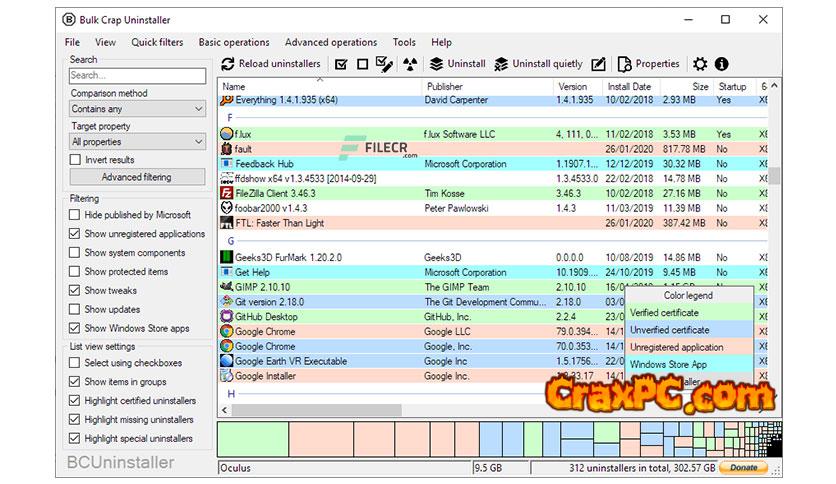Screen dimensions: 836x484
Task: Enable Hide published by Microsoft
Action: [75, 215]
